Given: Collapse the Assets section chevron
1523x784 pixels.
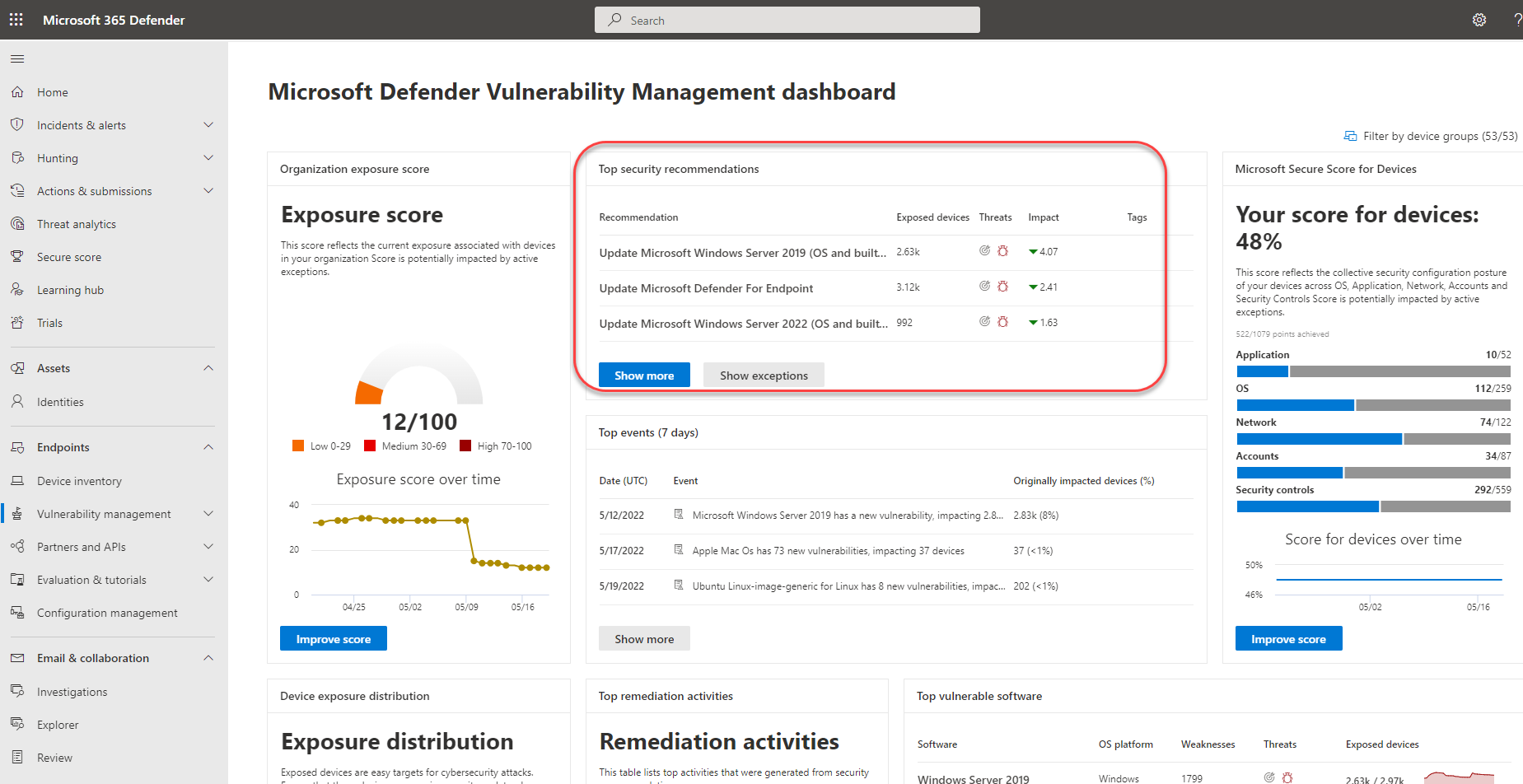Looking at the screenshot, I should pos(208,367).
